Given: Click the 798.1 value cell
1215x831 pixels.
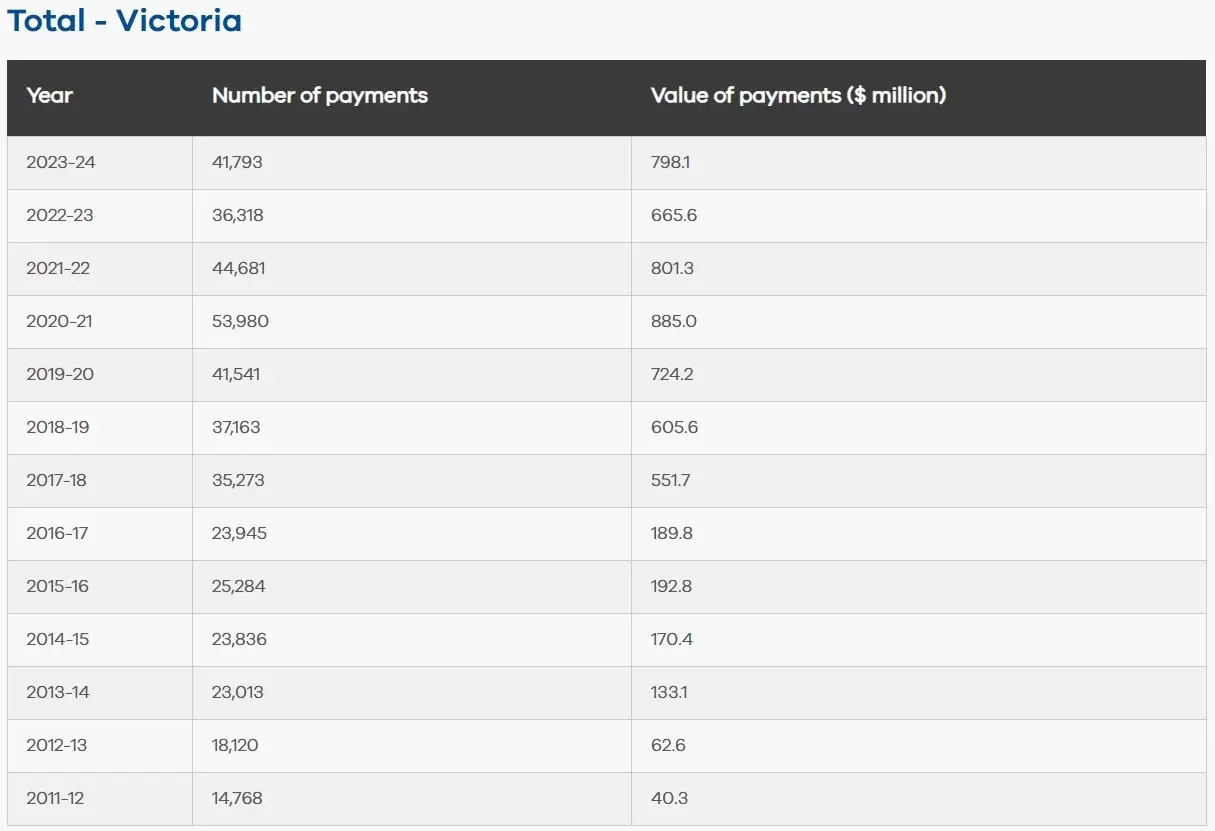Looking at the screenshot, I should click(x=670, y=162).
